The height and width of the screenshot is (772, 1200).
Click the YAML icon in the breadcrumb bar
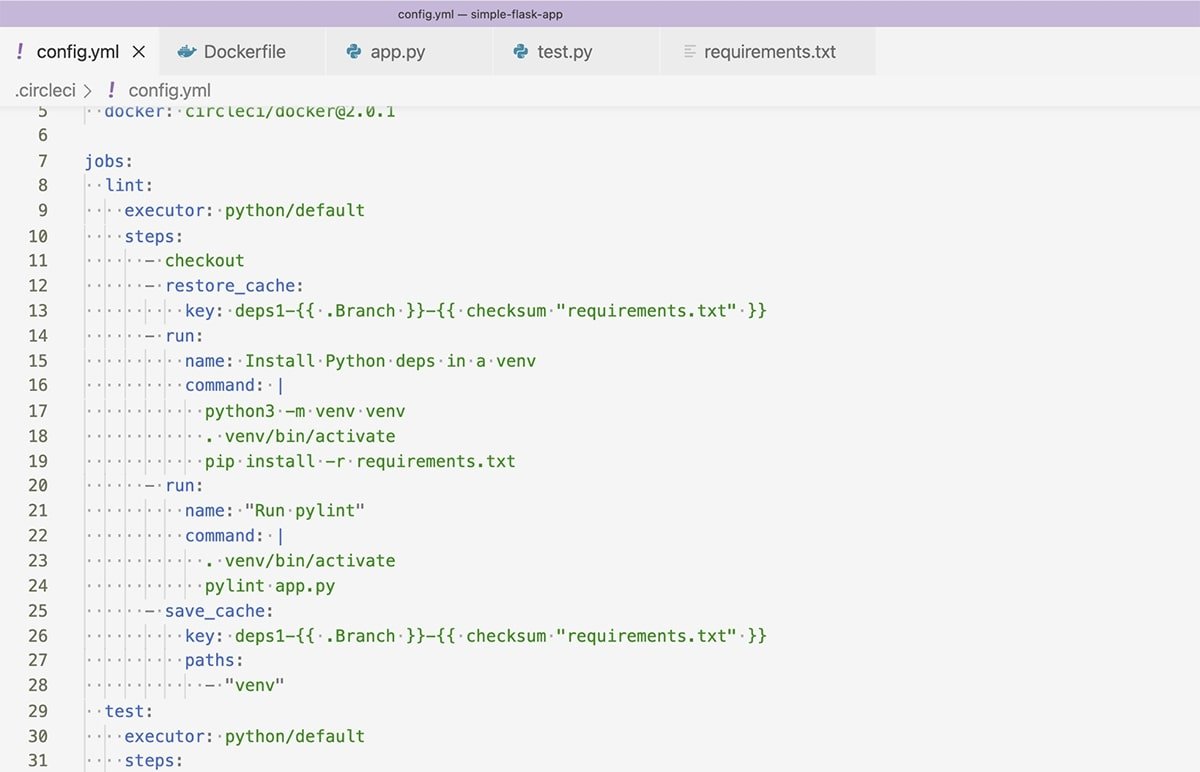pyautogui.click(x=111, y=90)
